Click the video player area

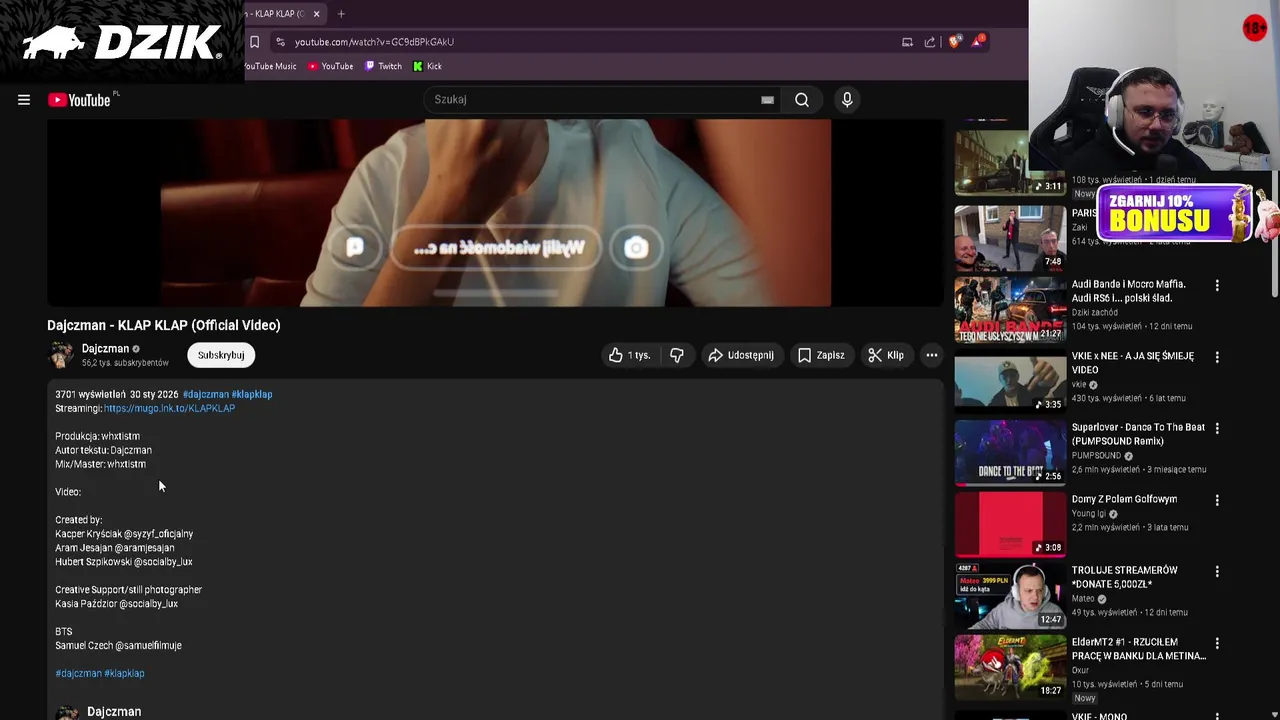click(x=495, y=213)
